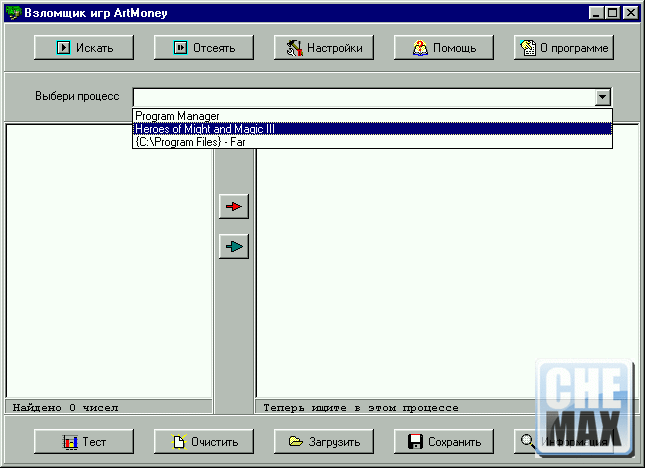Open Настройки settings
The image size is (645, 468).
pyautogui.click(x=324, y=47)
